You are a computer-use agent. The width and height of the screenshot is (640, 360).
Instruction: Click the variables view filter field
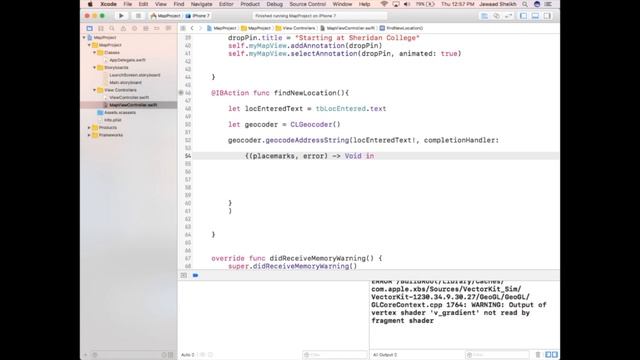point(335,355)
